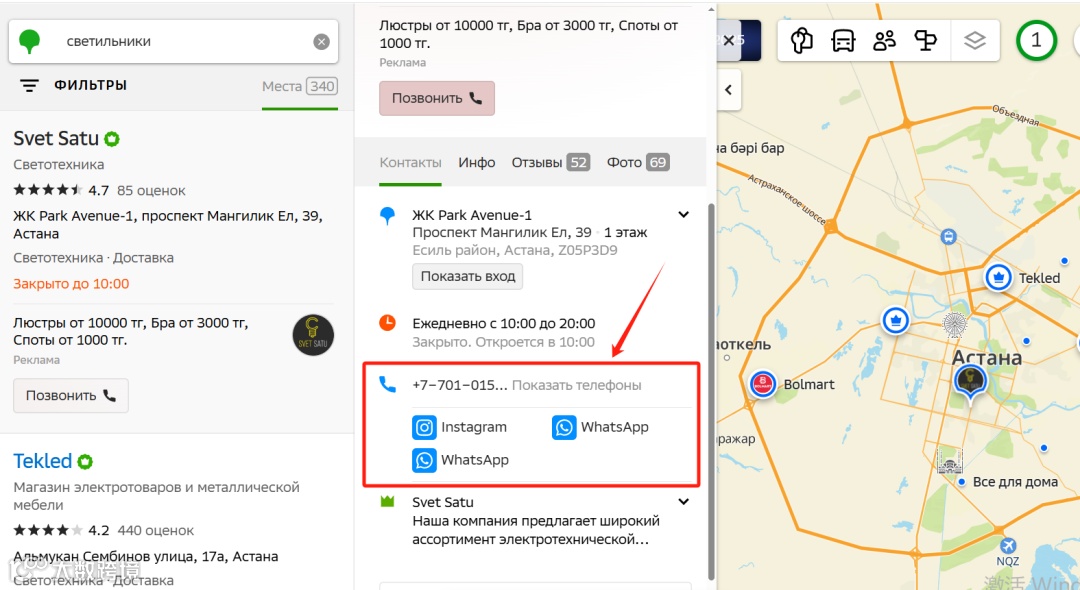Image resolution: width=1080 pixels, height=590 pixels.
Task: Click the details panel vertical scrollbar
Action: [712, 391]
